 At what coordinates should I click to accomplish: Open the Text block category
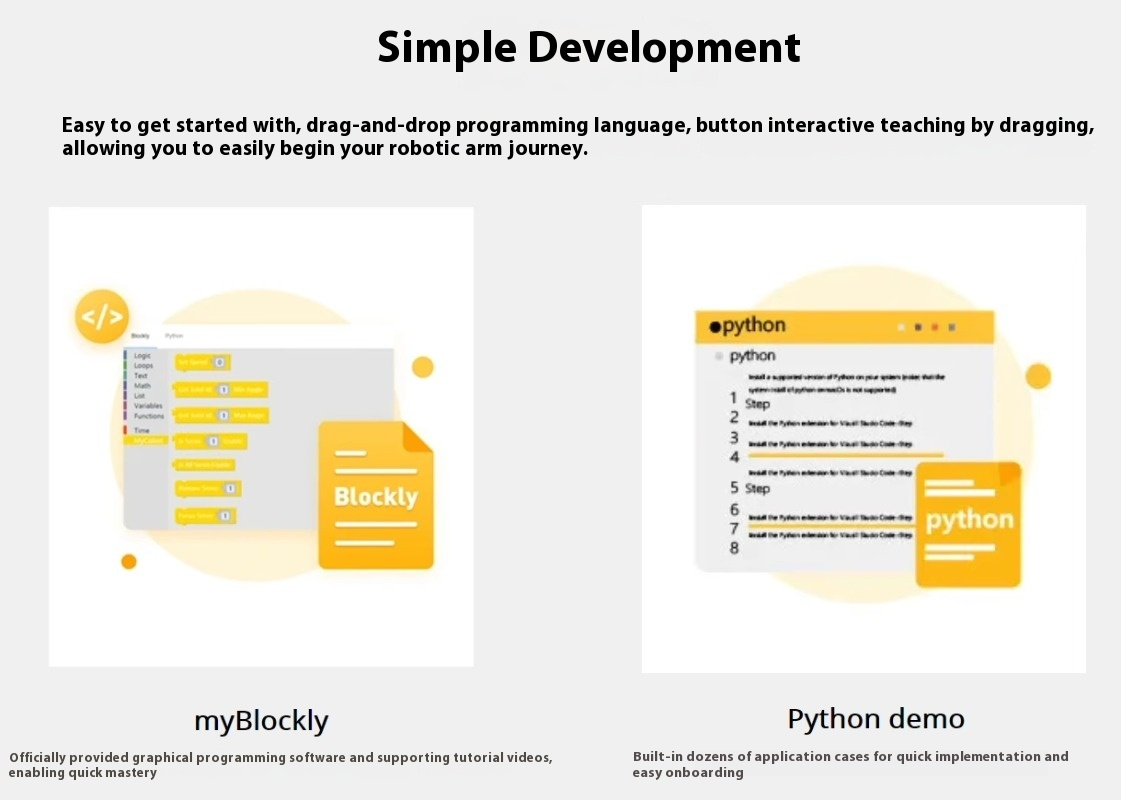[141, 375]
